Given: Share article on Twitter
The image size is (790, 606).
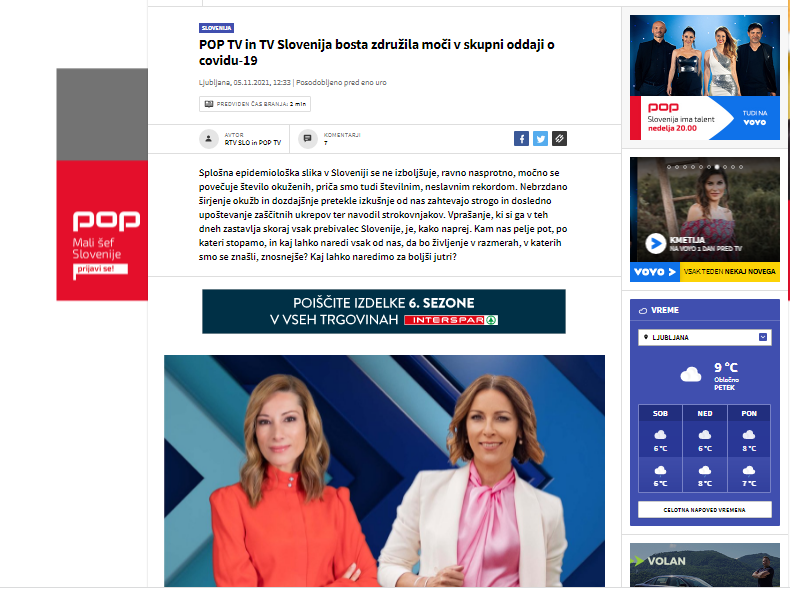Looking at the screenshot, I should [x=540, y=139].
